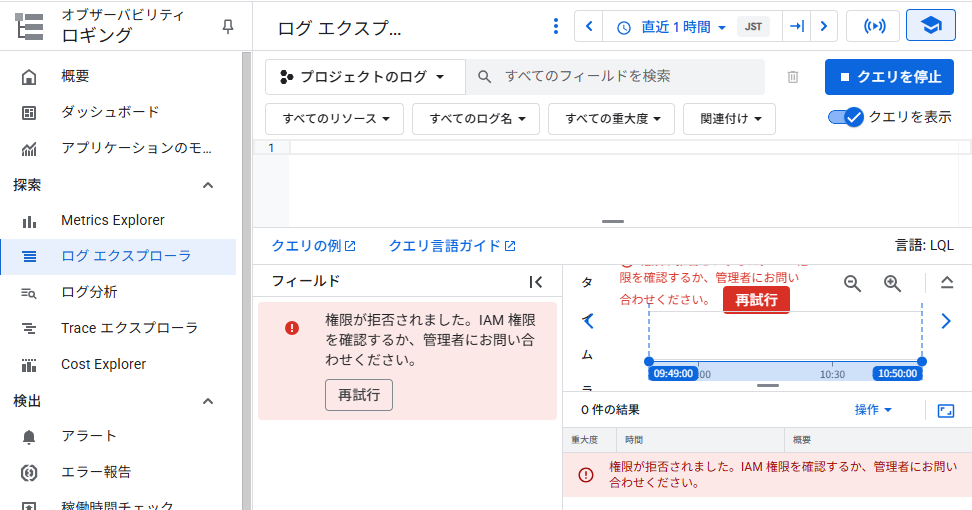Open the プロジェクトのログ scope dropdown

pos(364,77)
